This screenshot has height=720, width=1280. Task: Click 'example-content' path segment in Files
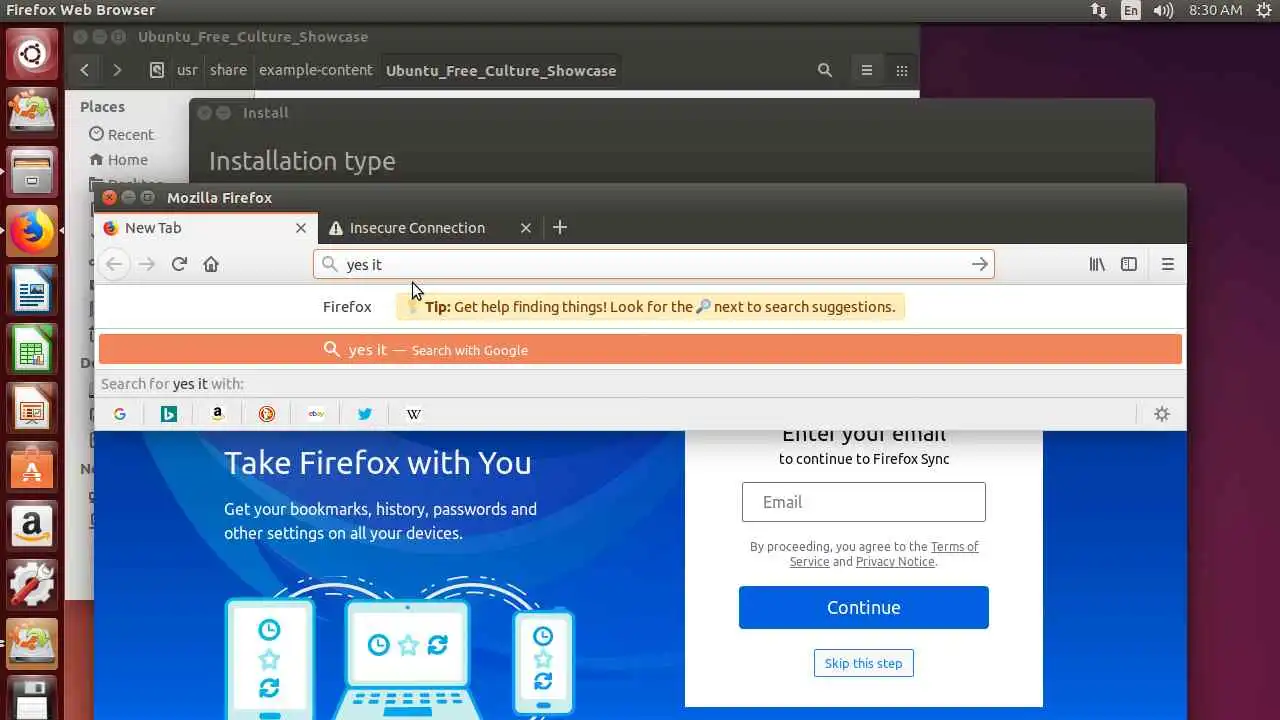(x=316, y=70)
